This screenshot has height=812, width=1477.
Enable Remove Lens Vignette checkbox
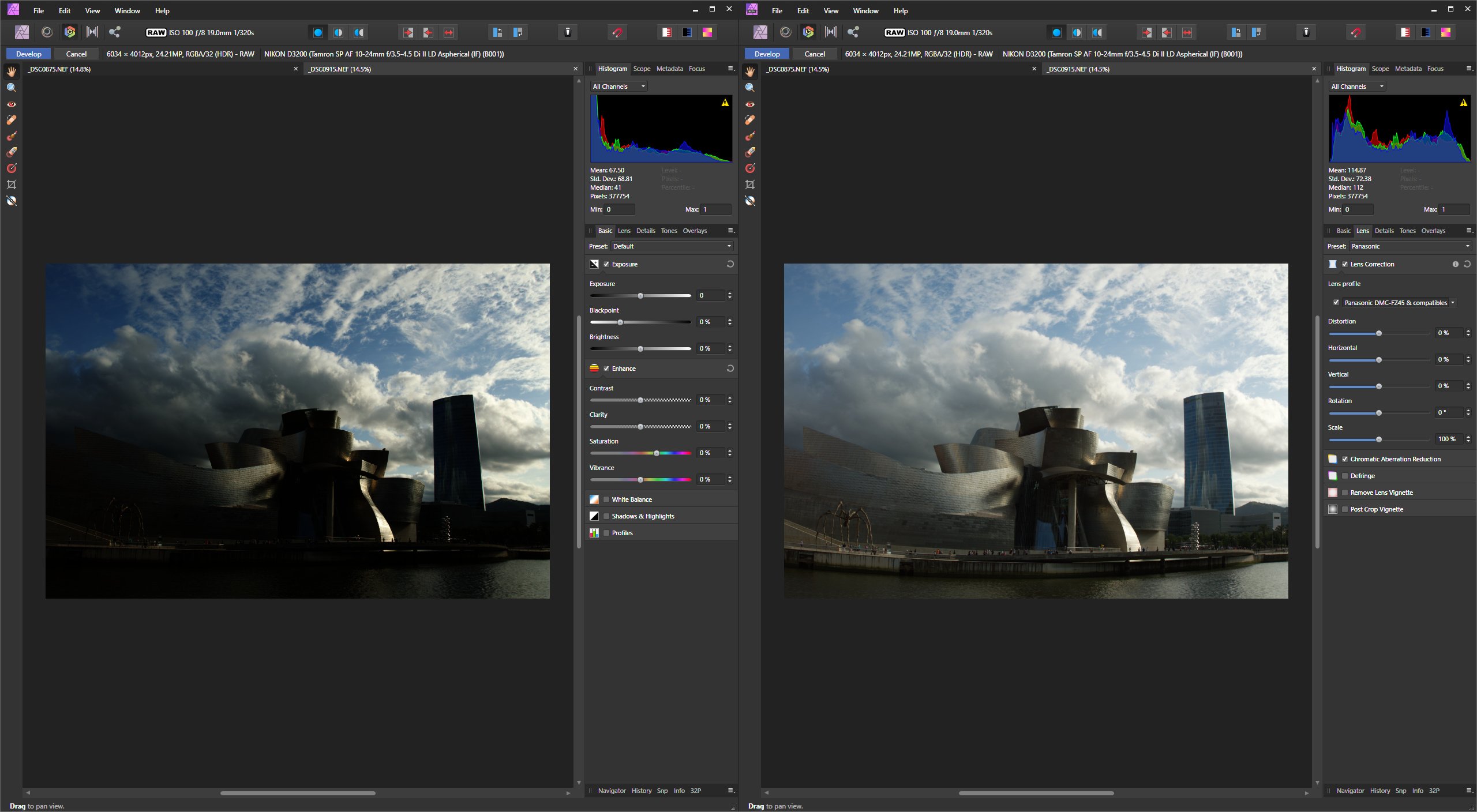[x=1345, y=493]
